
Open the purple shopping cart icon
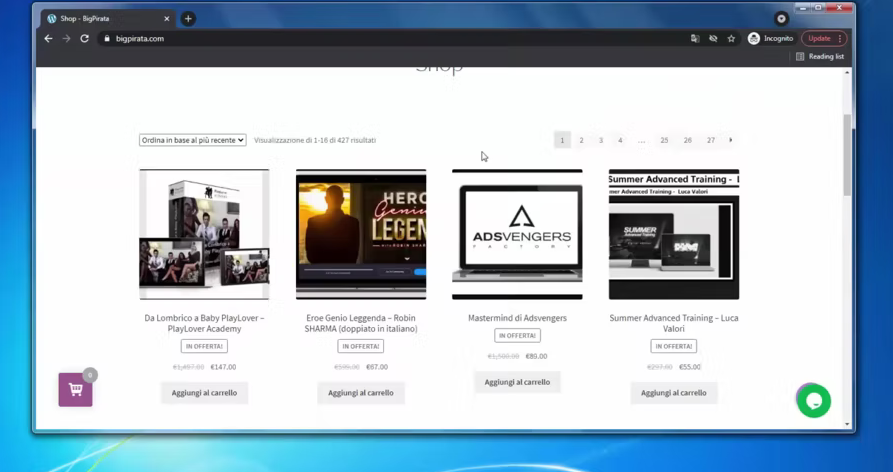(x=75, y=389)
